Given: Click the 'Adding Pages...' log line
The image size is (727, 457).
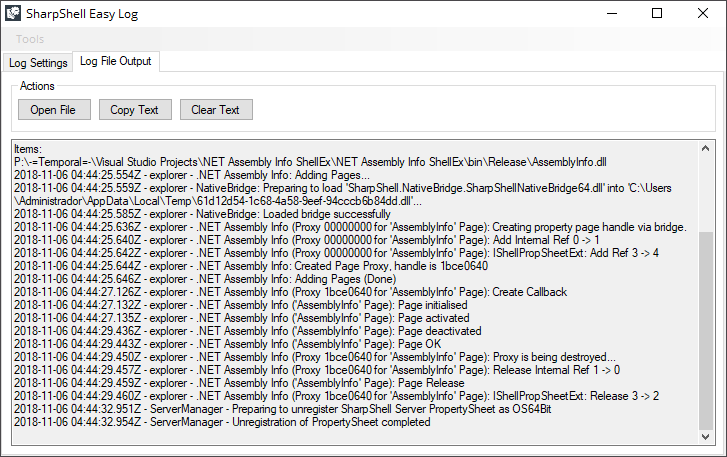Looking at the screenshot, I should (x=191, y=175).
